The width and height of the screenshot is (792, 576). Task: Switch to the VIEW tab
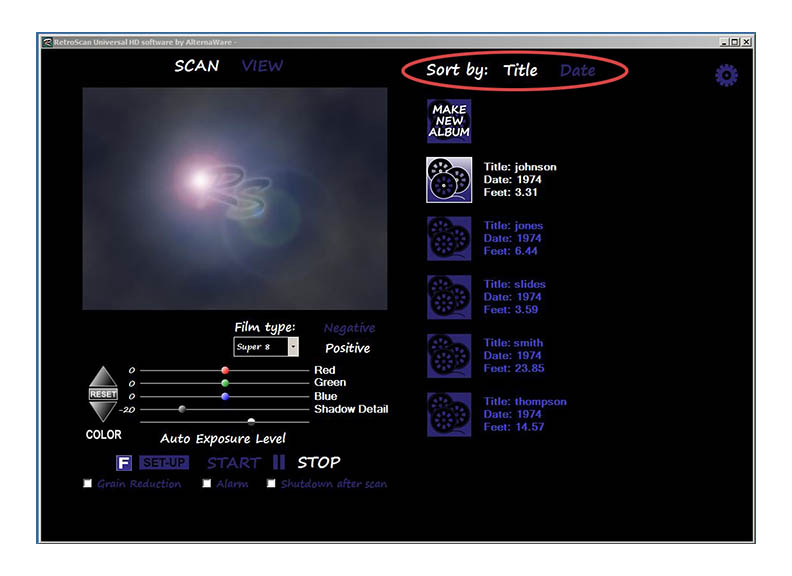point(262,66)
